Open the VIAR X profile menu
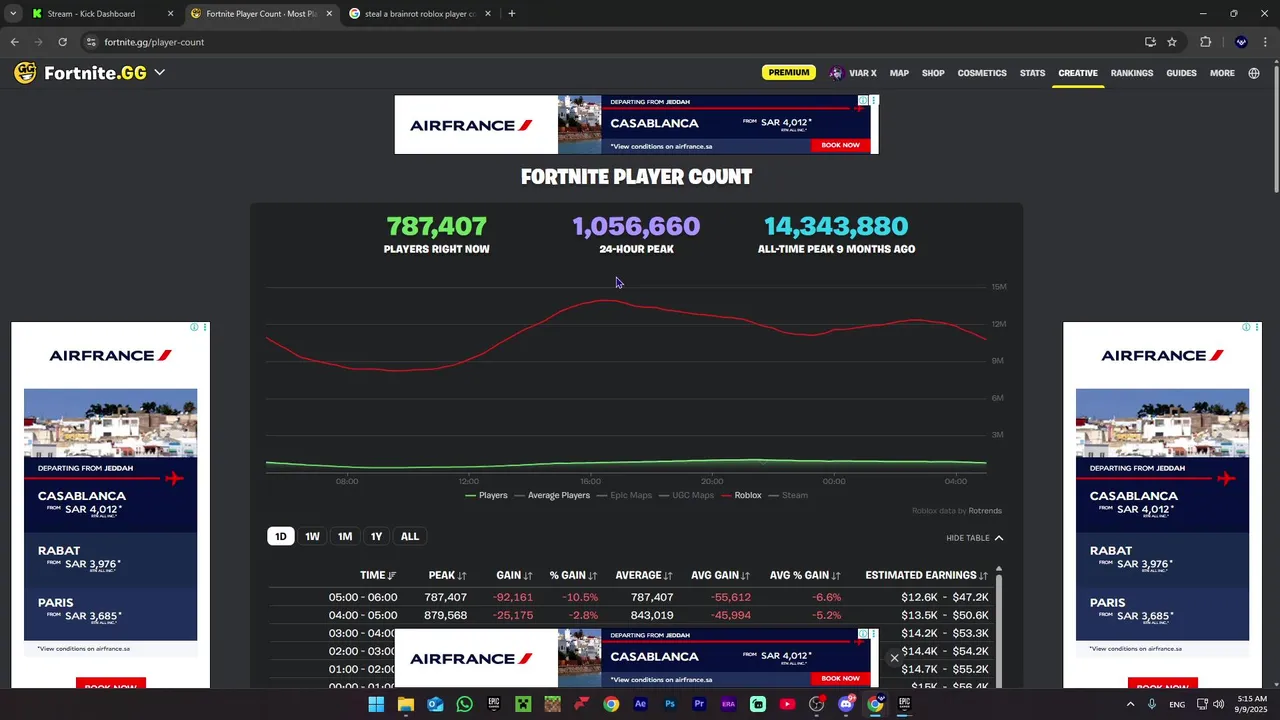This screenshot has width=1280, height=720. click(x=853, y=73)
